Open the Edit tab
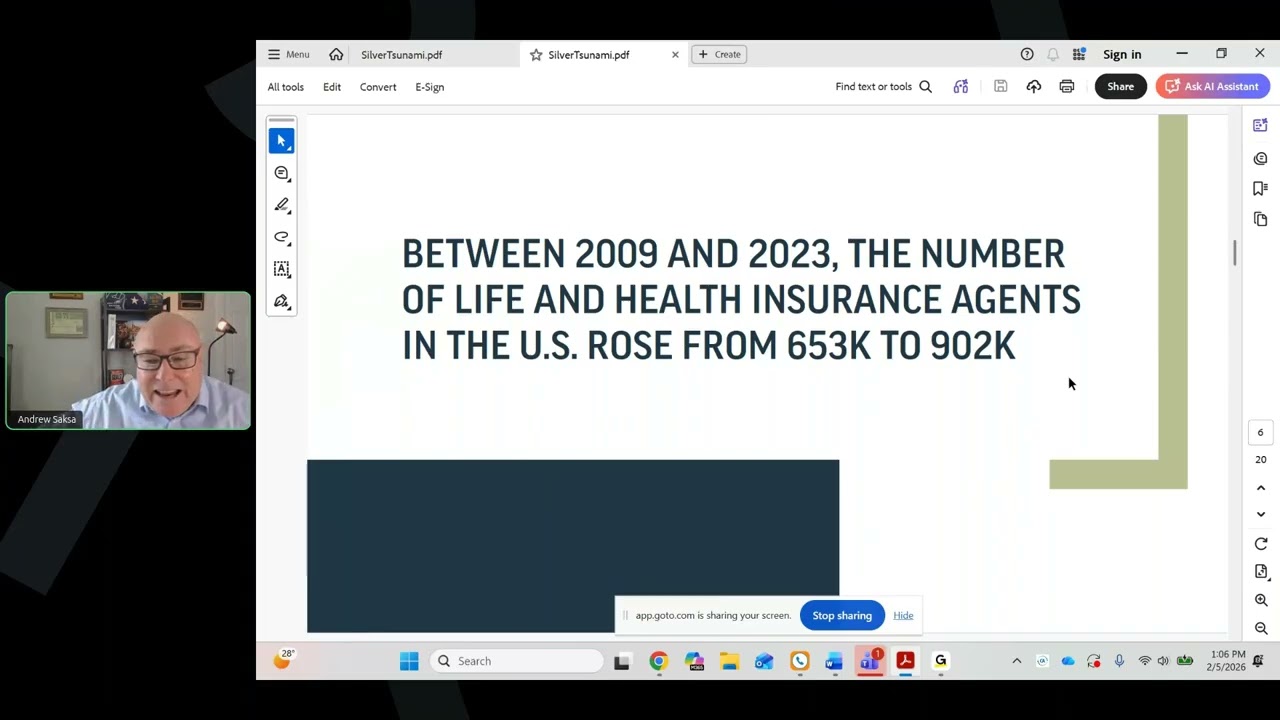 (x=332, y=87)
